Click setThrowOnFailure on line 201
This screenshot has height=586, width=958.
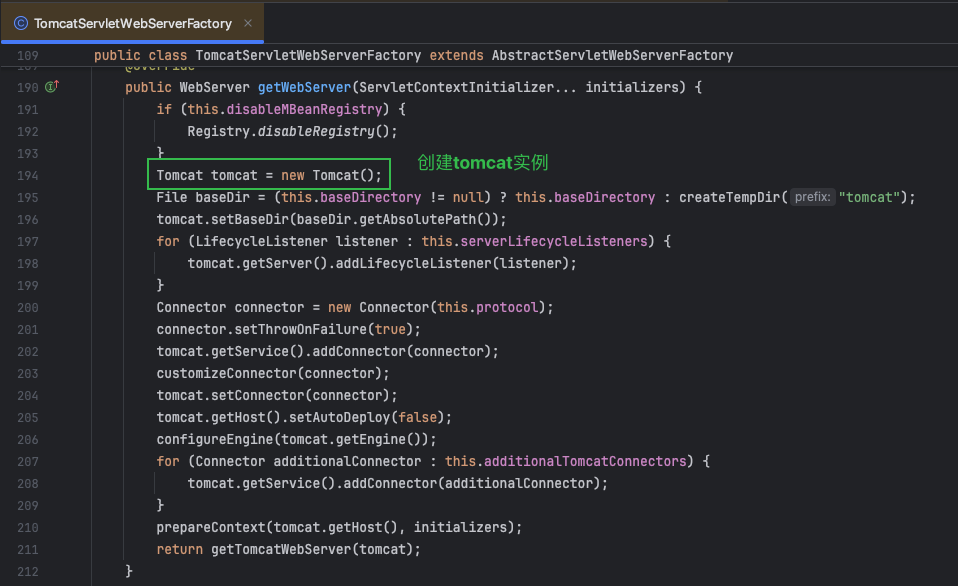coord(301,329)
